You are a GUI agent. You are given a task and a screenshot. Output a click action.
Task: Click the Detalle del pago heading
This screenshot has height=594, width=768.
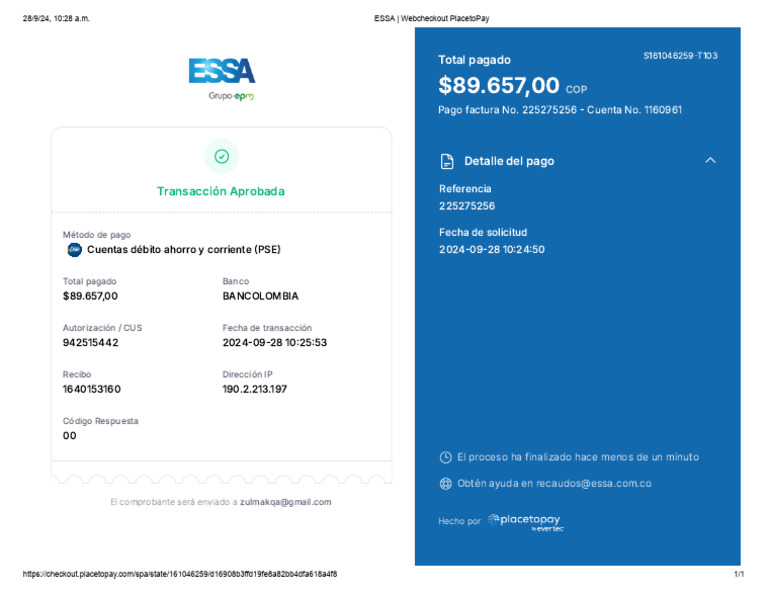509,161
